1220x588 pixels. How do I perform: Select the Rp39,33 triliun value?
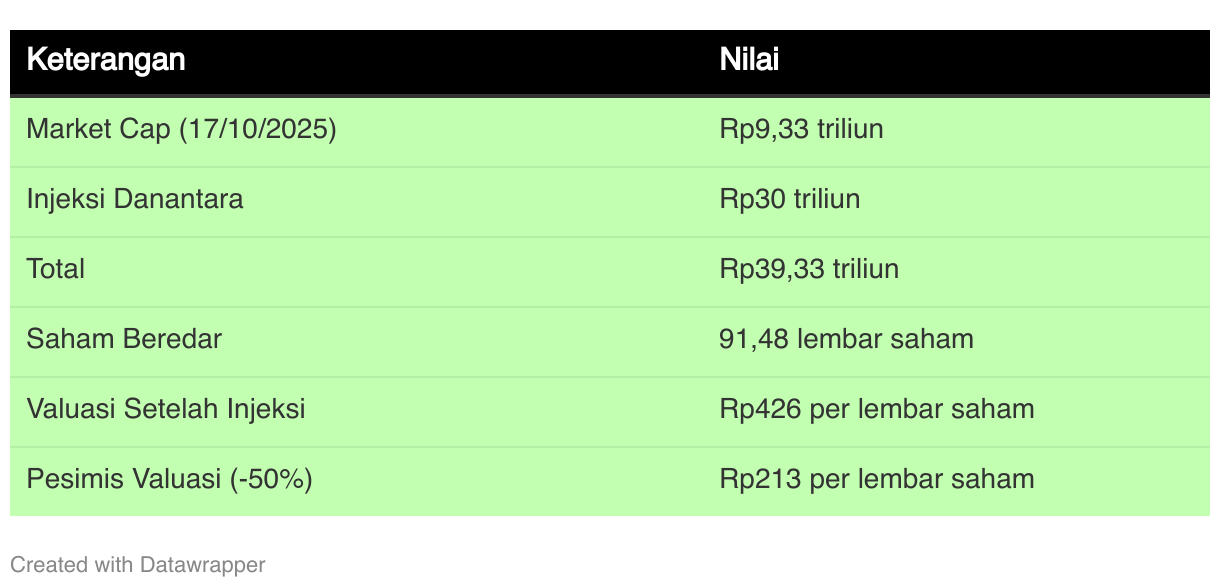tap(809, 269)
